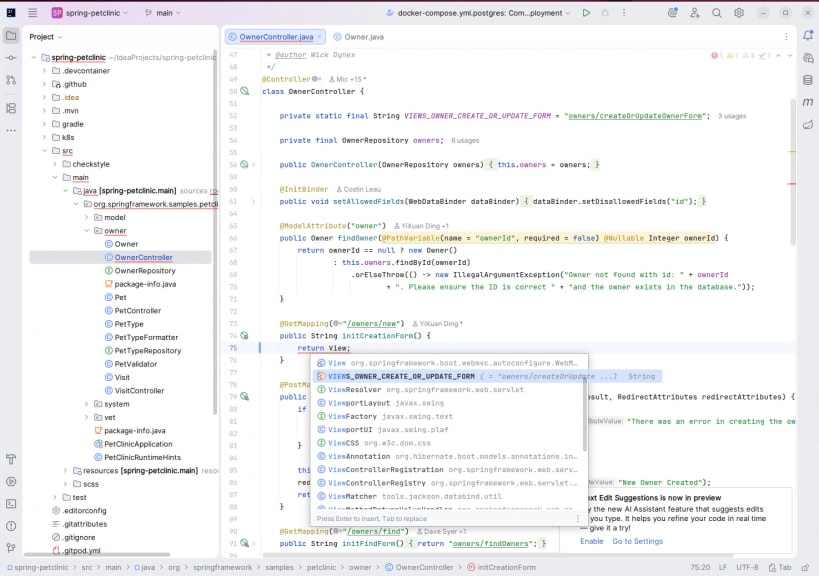This screenshot has height=576, width=819.
Task: Open the Code With Me icon
Action: tap(695, 13)
